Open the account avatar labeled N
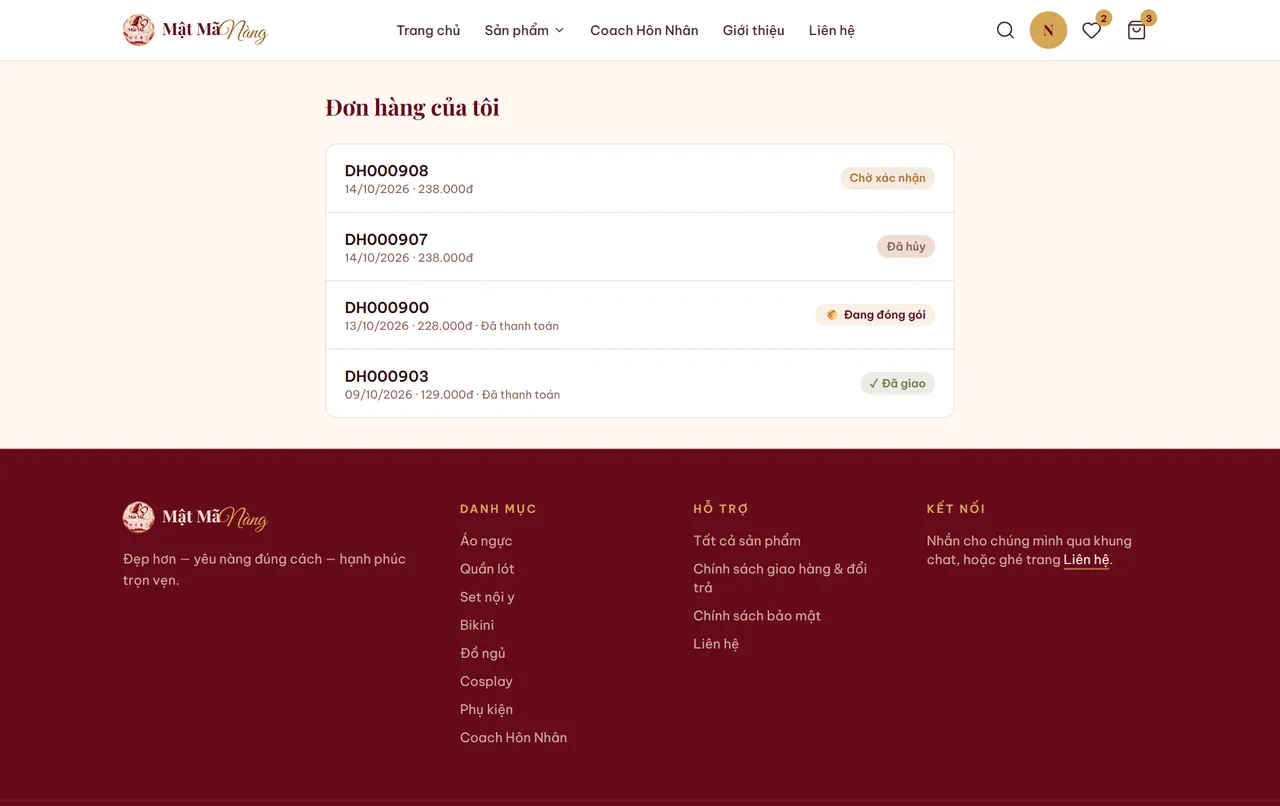 1048,30
